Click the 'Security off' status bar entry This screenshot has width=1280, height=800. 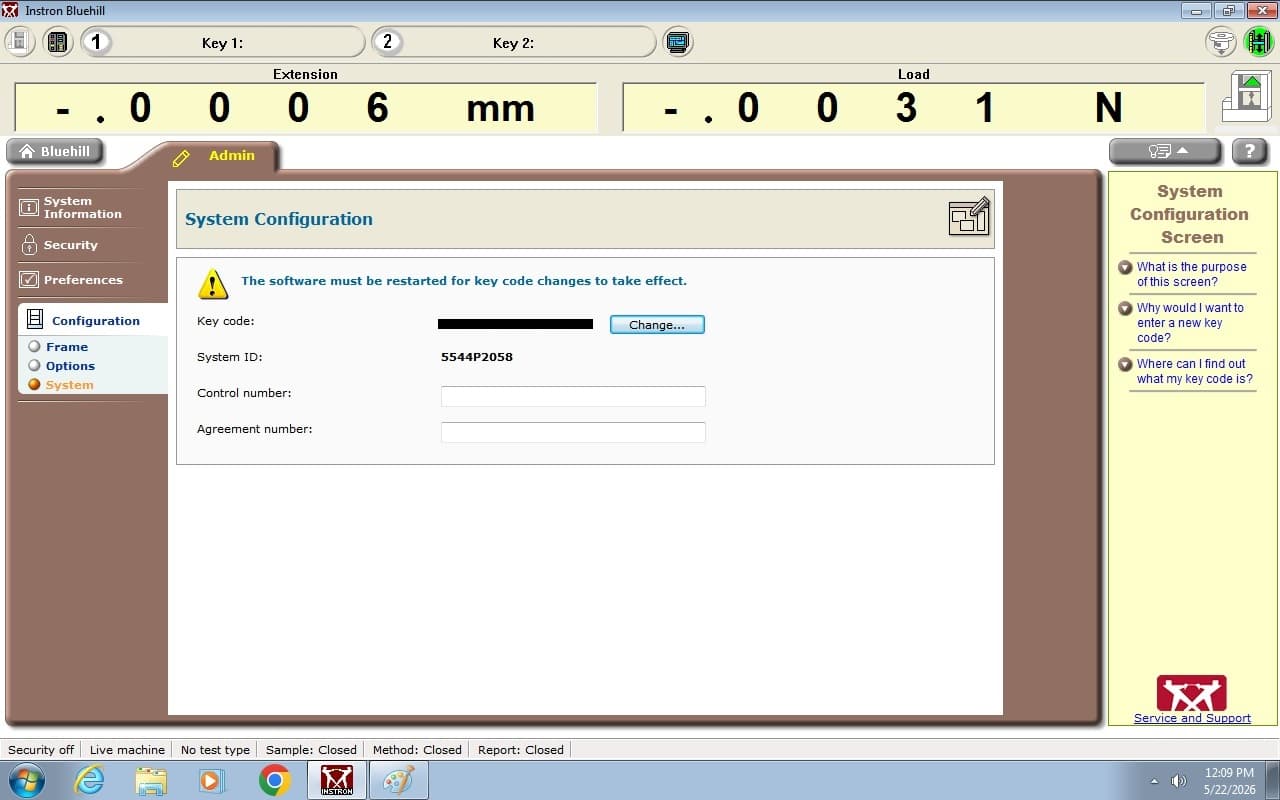pos(41,750)
